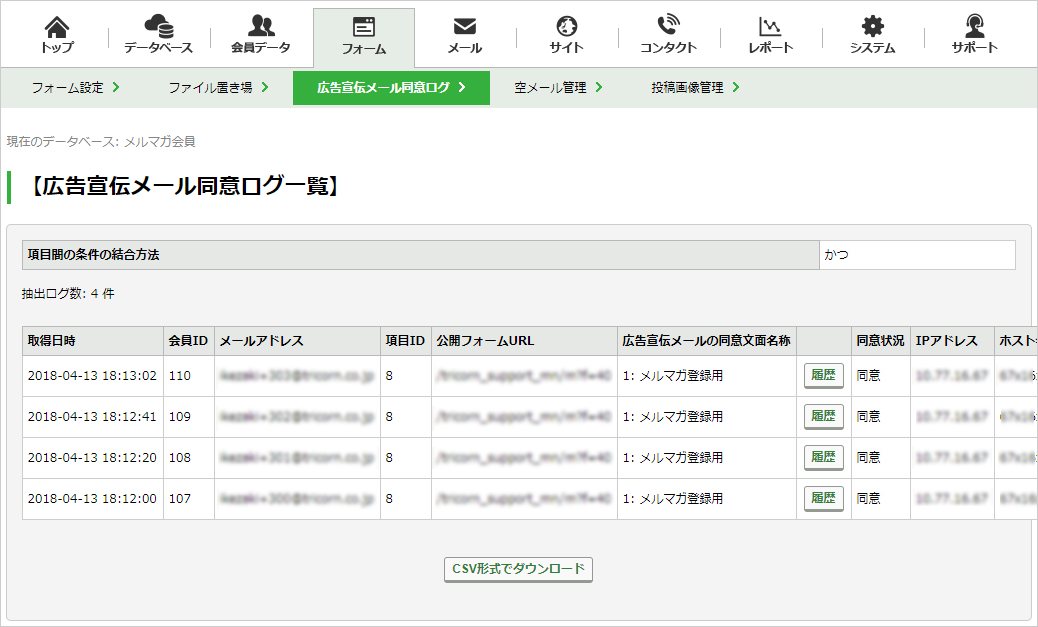Select date cell 2018-04-13 18:12:41

coord(93,417)
